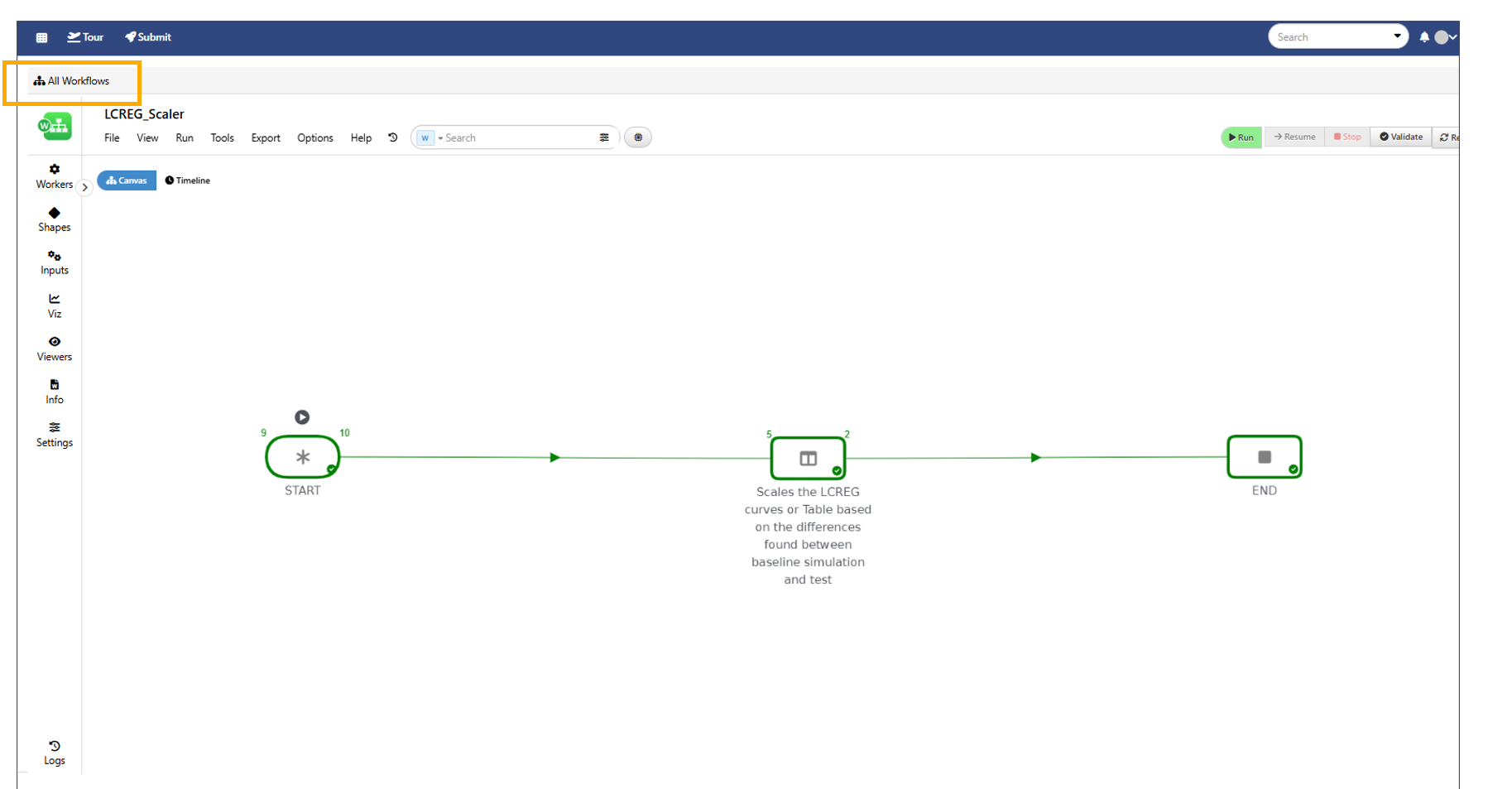
Task: Open the top-right Search dropdown arrow
Action: click(1397, 36)
